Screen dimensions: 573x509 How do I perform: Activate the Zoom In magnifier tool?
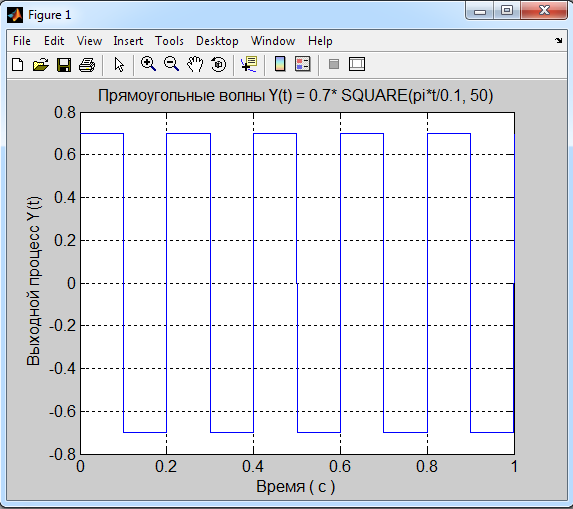coord(148,64)
